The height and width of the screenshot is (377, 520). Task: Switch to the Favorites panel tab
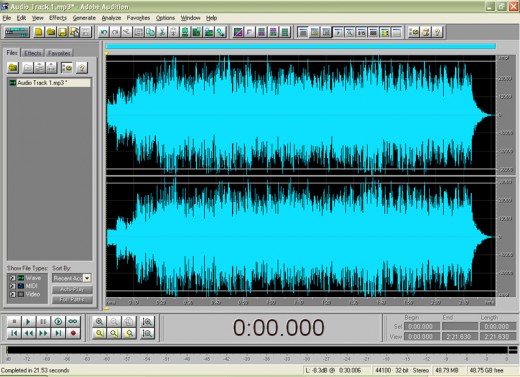click(59, 53)
